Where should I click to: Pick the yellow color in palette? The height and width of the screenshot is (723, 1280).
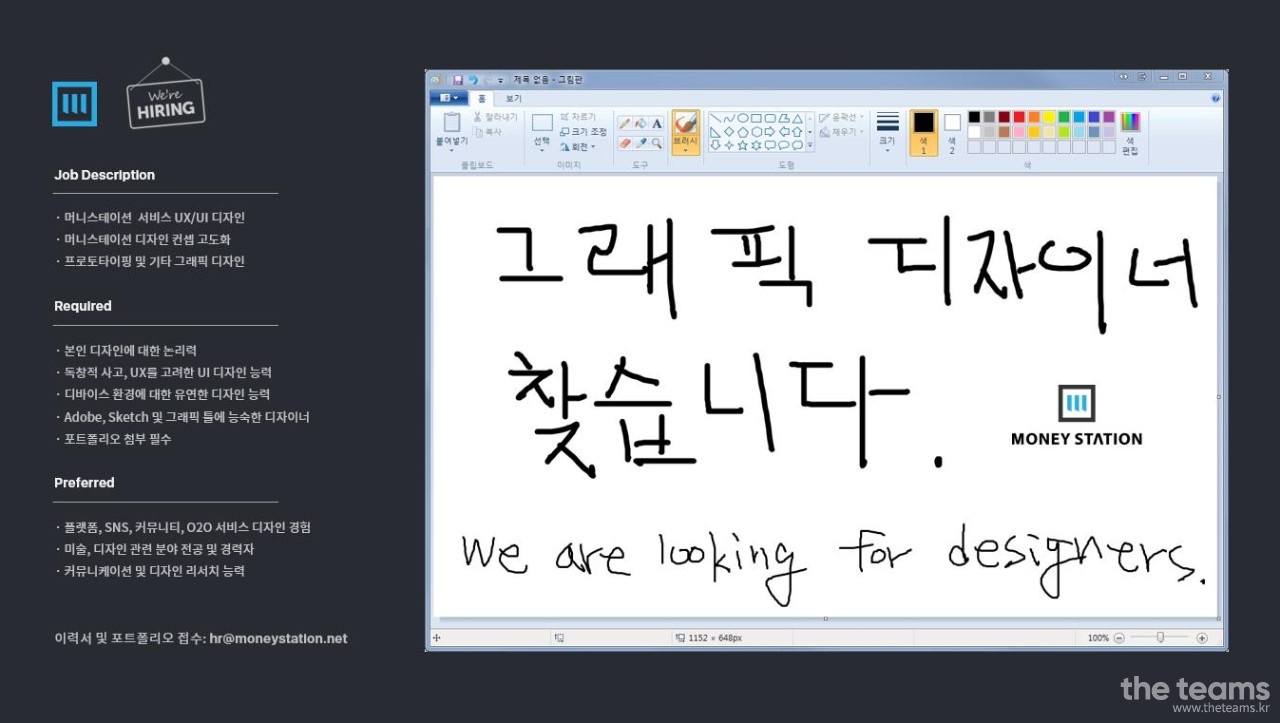click(1049, 117)
